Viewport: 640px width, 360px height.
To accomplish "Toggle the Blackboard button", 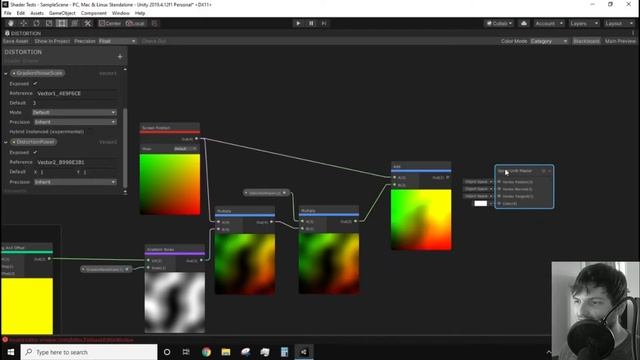I will point(586,41).
